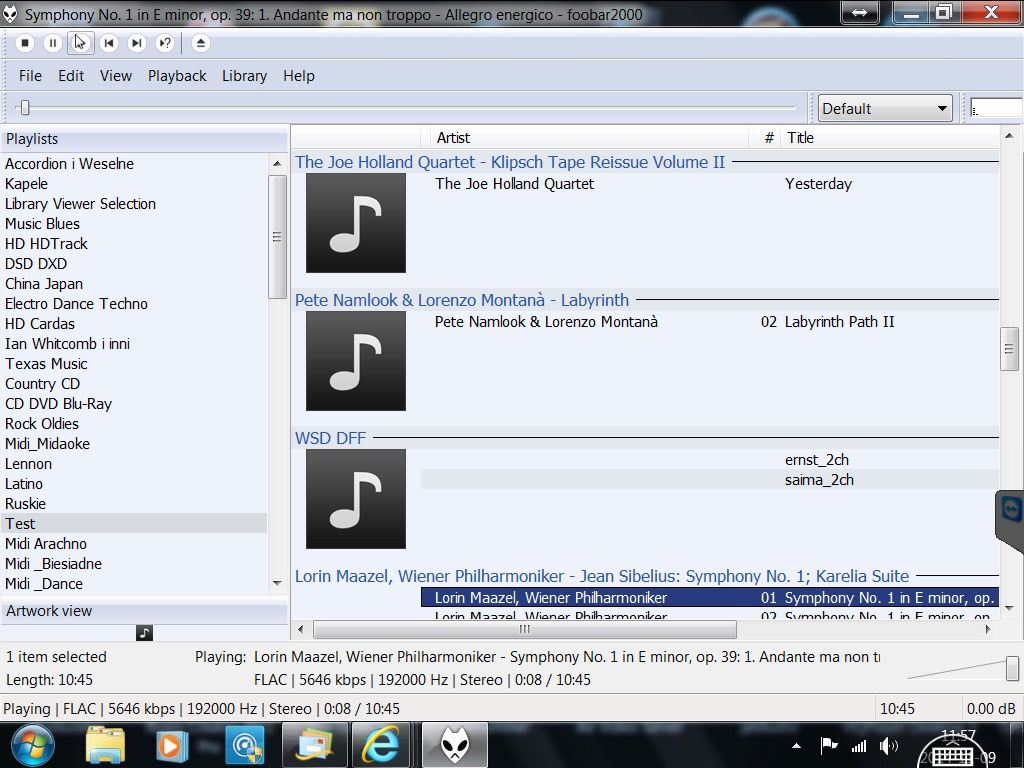Viewport: 1024px width, 768px height.
Task: Skip to the previous track
Action: click(109, 43)
